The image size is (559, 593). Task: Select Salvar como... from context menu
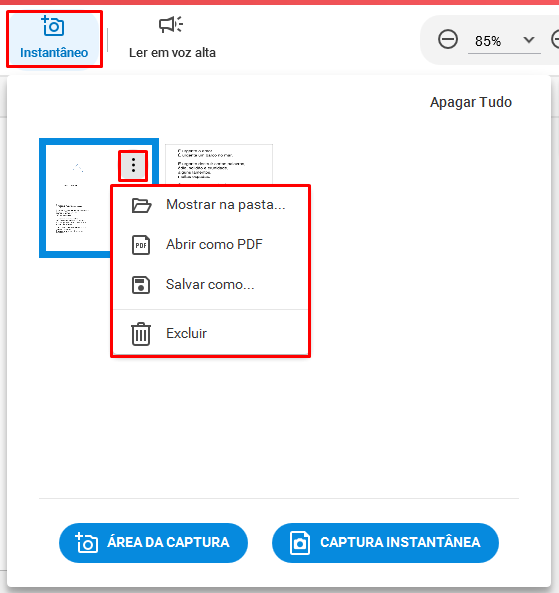point(210,284)
